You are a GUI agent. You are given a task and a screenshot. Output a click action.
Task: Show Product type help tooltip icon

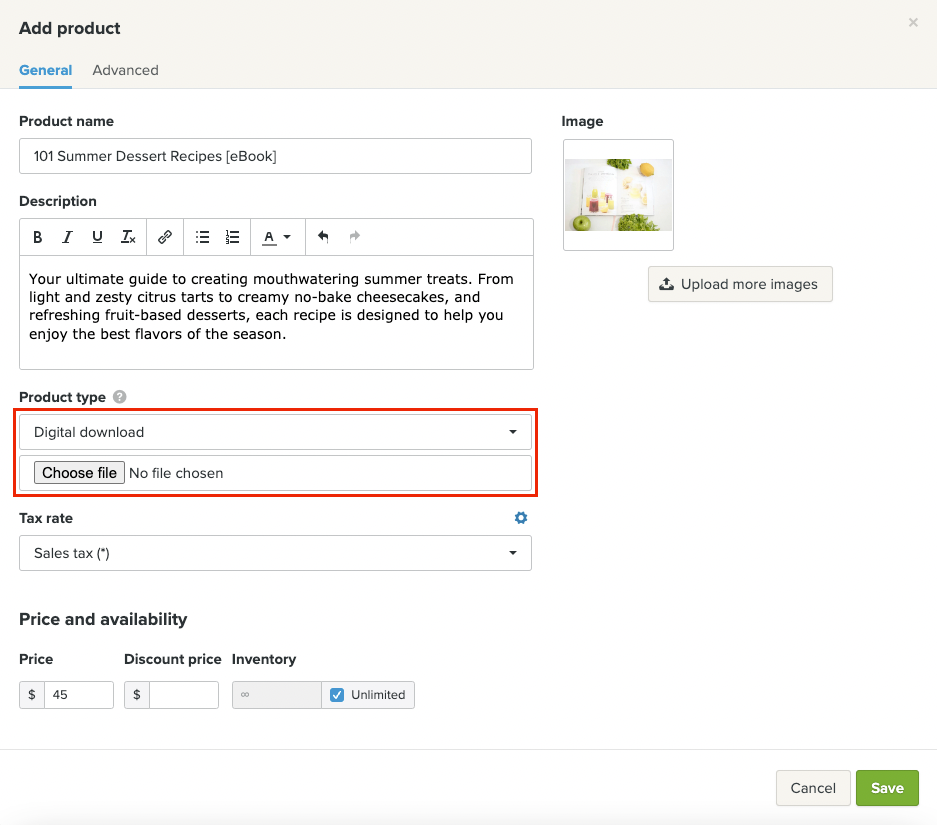click(x=120, y=397)
